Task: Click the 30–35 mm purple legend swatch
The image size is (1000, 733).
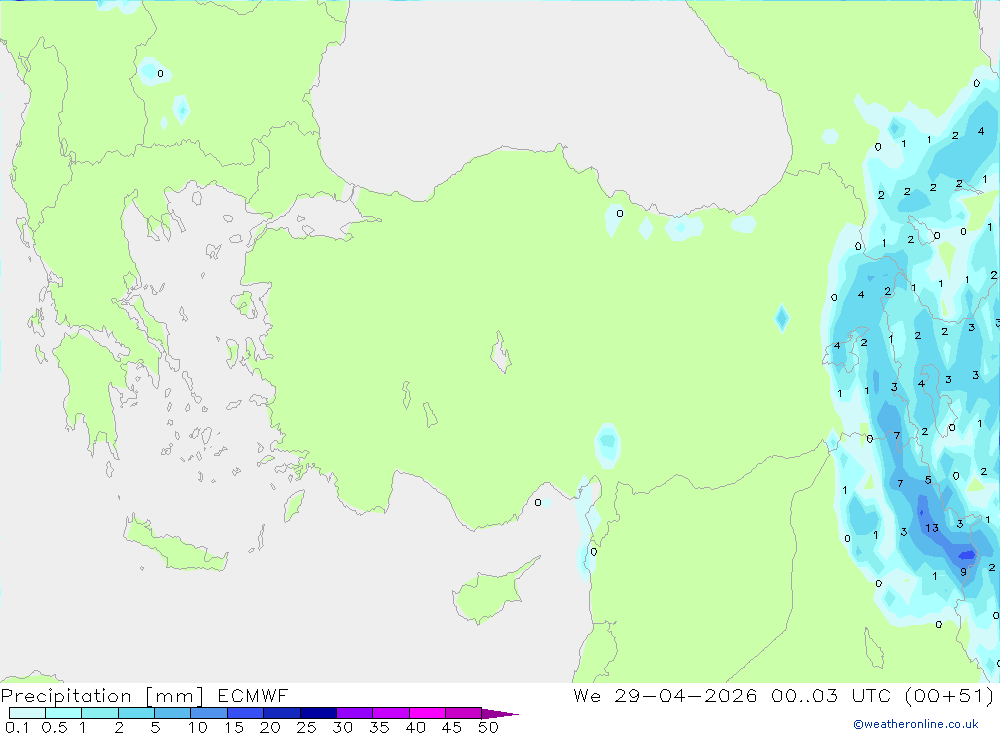Action: (354, 713)
